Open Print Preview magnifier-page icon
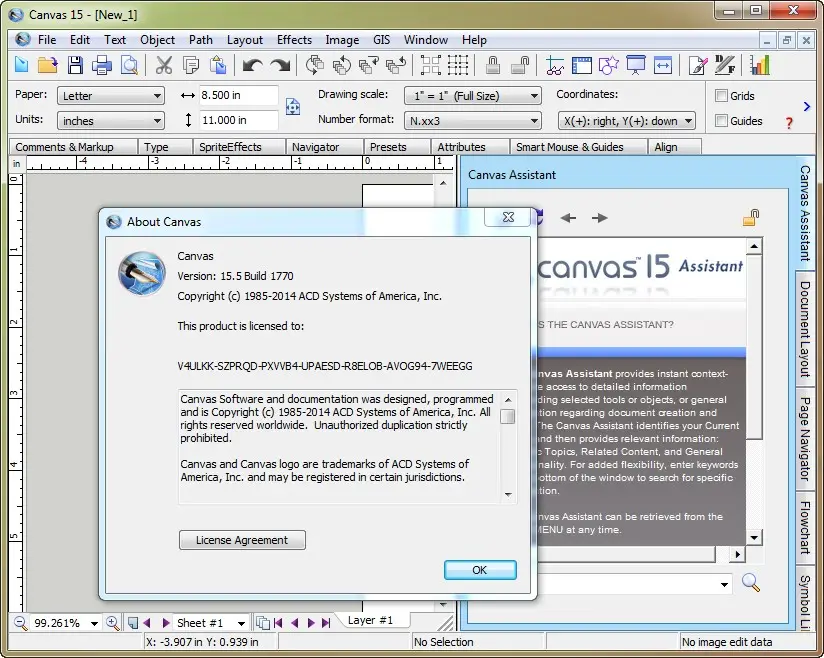Screen dimensions: 824x658 [x=129, y=65]
